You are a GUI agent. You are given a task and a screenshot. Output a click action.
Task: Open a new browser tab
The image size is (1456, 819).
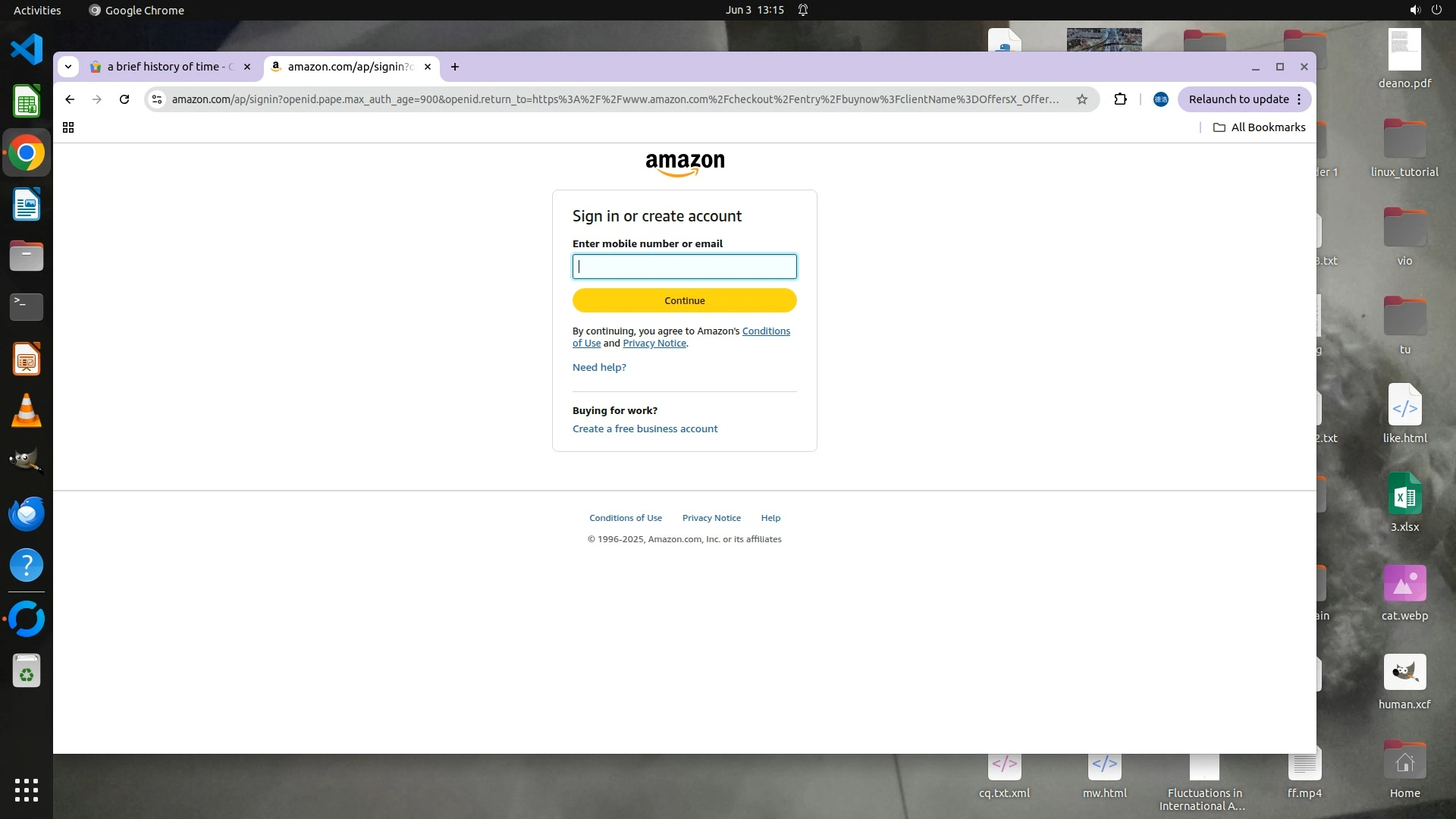(455, 67)
